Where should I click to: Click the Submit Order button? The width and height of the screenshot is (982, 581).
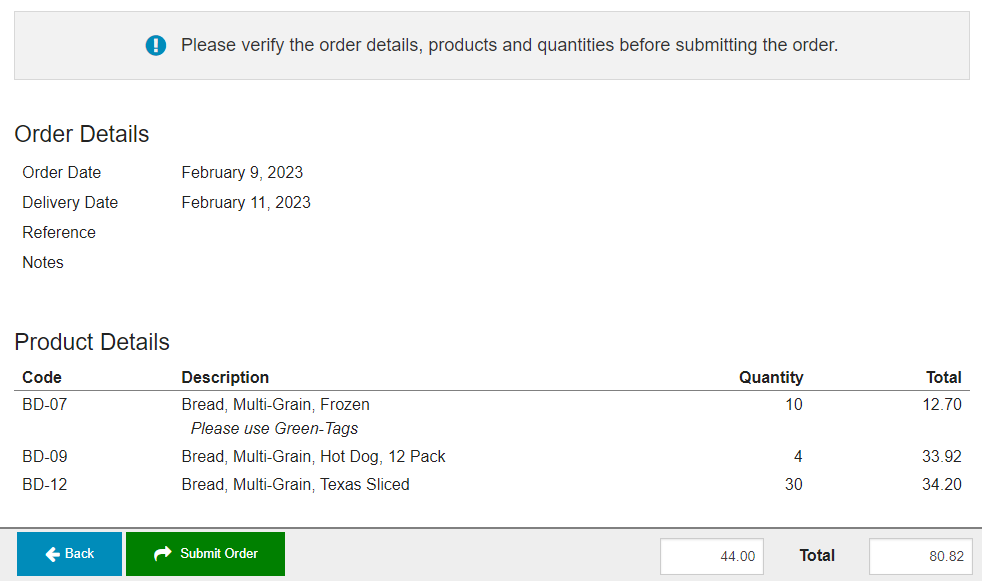coord(205,554)
